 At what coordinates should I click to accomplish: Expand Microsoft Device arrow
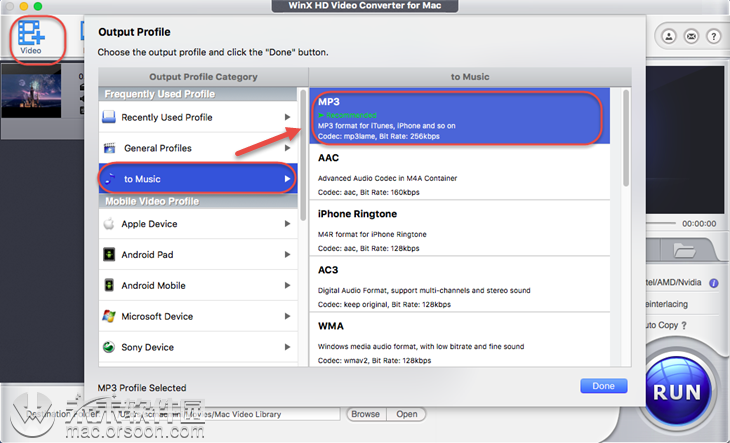coord(288,316)
